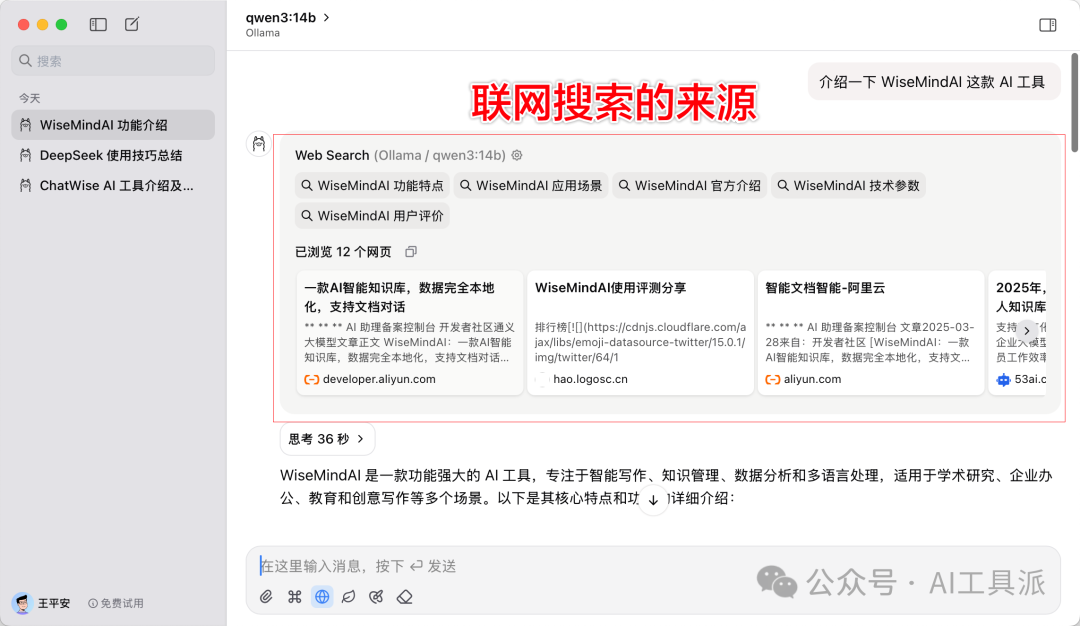The height and width of the screenshot is (626, 1080).
Task: Jump to bottom with down arrow button
Action: 653,500
